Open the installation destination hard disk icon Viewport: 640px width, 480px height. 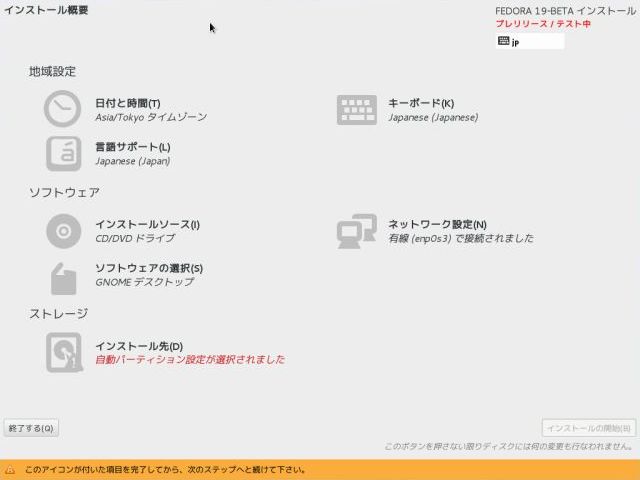click(64, 352)
